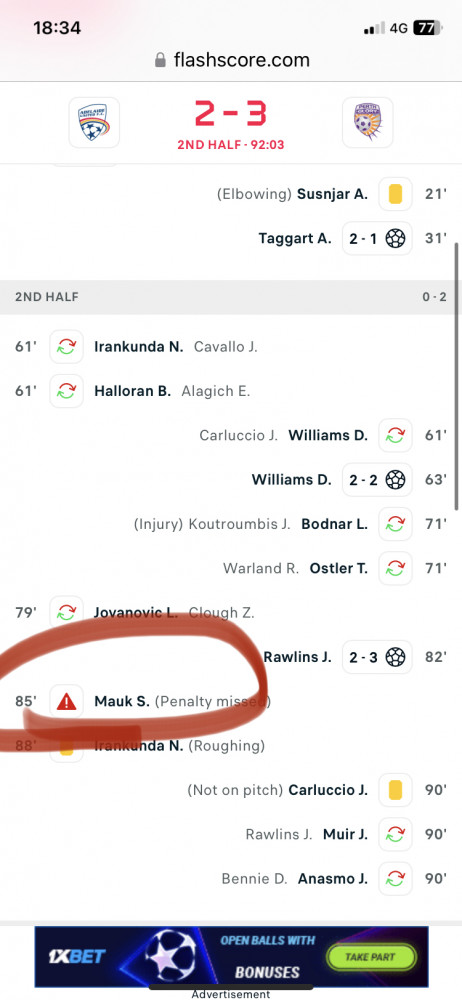This screenshot has width=462, height=1000.
Task: Open the Perth Glory team logo
Action: coord(368,122)
